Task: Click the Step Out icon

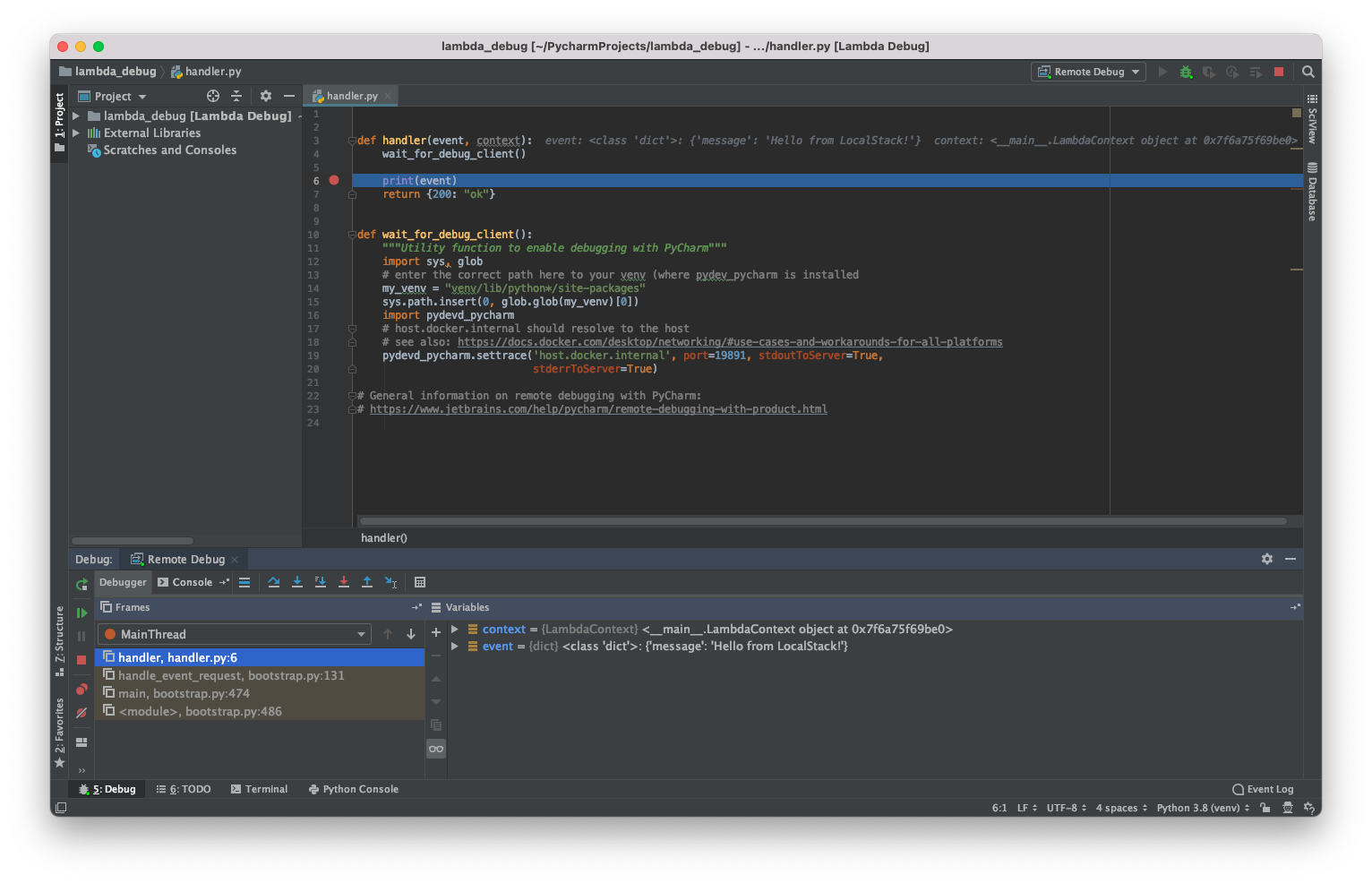Action: 366,582
